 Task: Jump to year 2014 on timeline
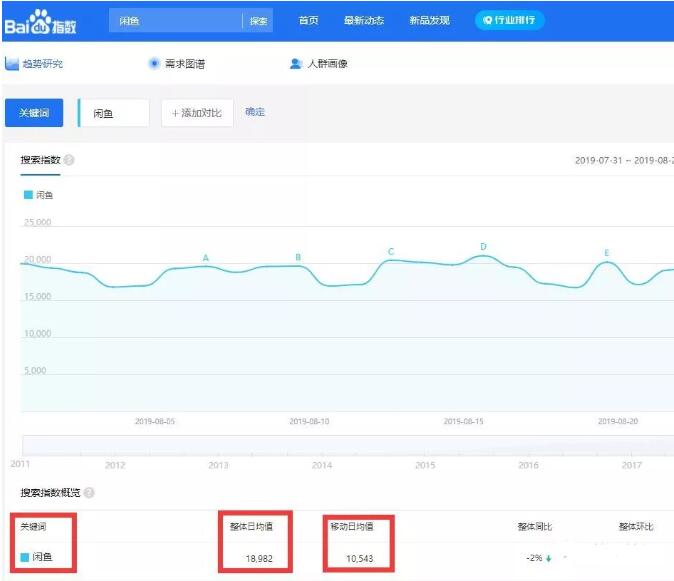pos(322,465)
